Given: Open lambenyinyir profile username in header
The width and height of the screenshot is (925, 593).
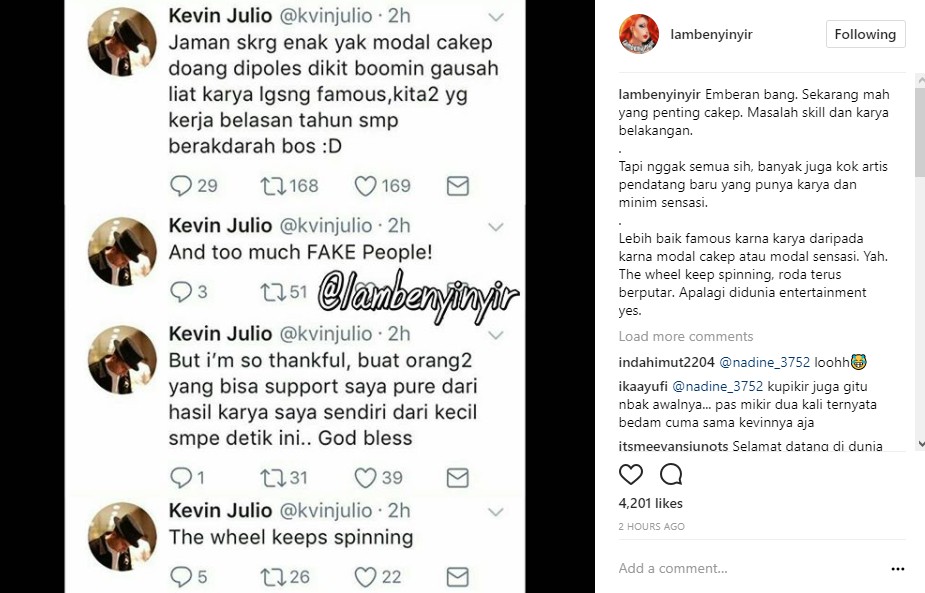Looking at the screenshot, I should click(x=711, y=34).
